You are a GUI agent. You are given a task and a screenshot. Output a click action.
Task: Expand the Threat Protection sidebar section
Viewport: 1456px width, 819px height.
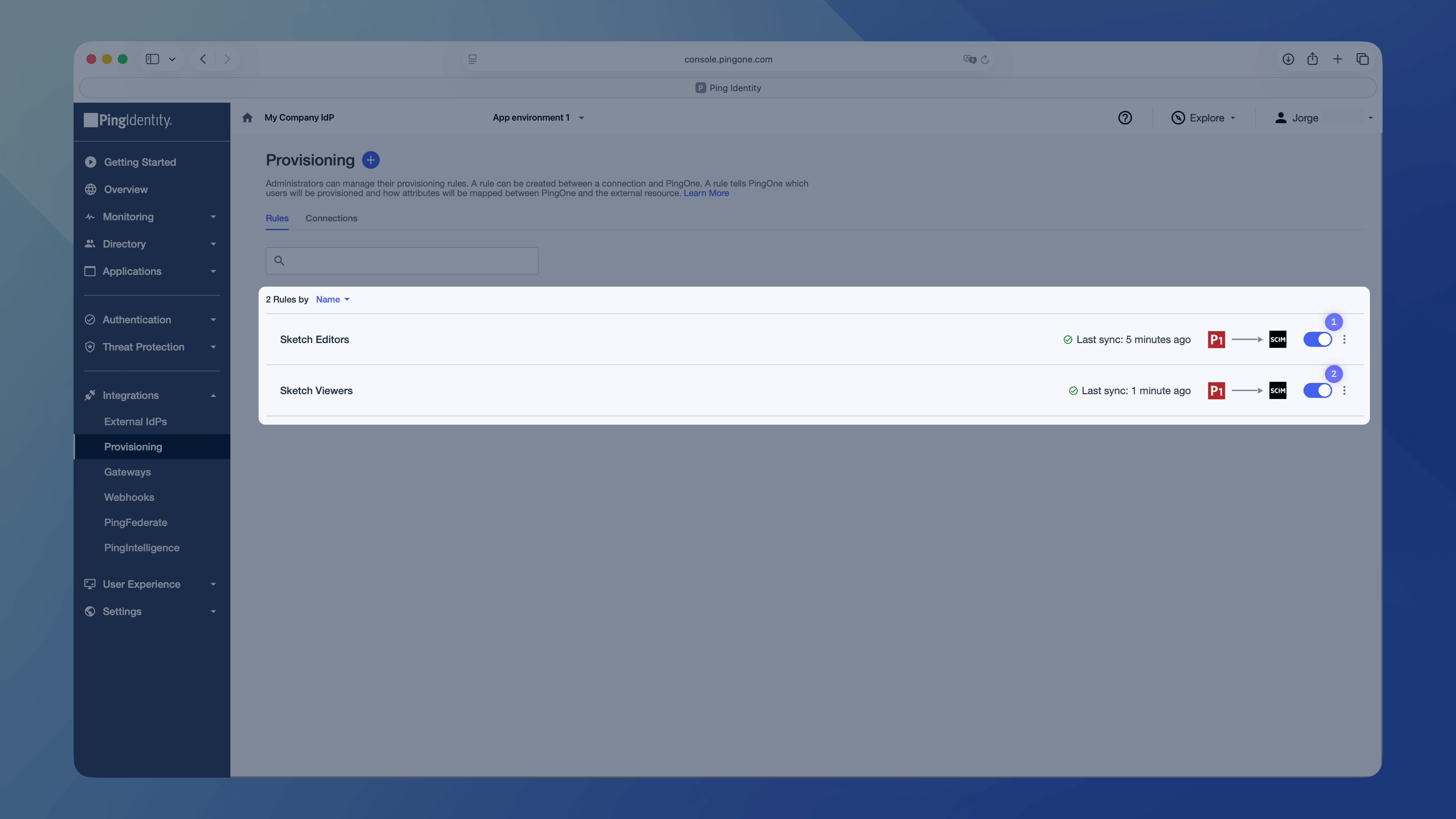tap(152, 347)
